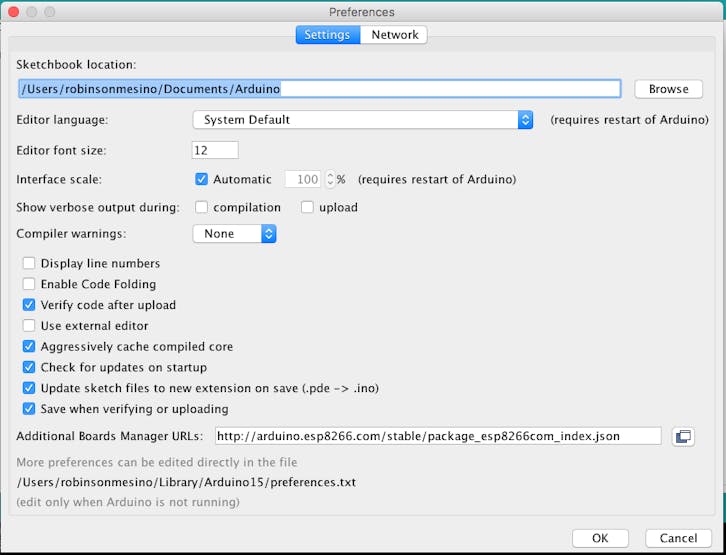Click the Editor font size field

tap(215, 150)
